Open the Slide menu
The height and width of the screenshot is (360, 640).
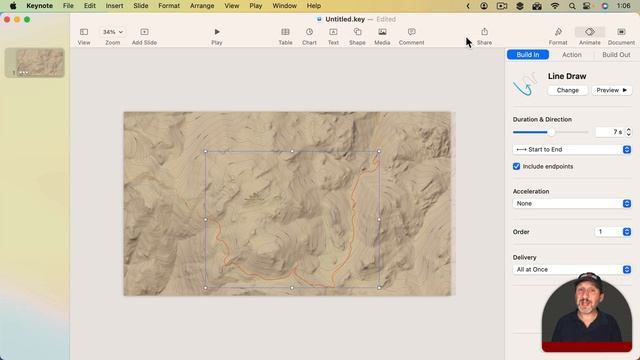(141, 6)
